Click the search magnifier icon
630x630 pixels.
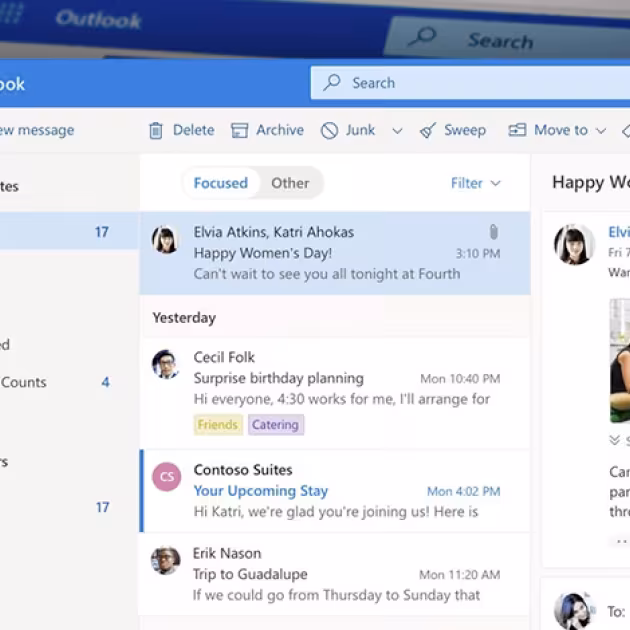(332, 83)
